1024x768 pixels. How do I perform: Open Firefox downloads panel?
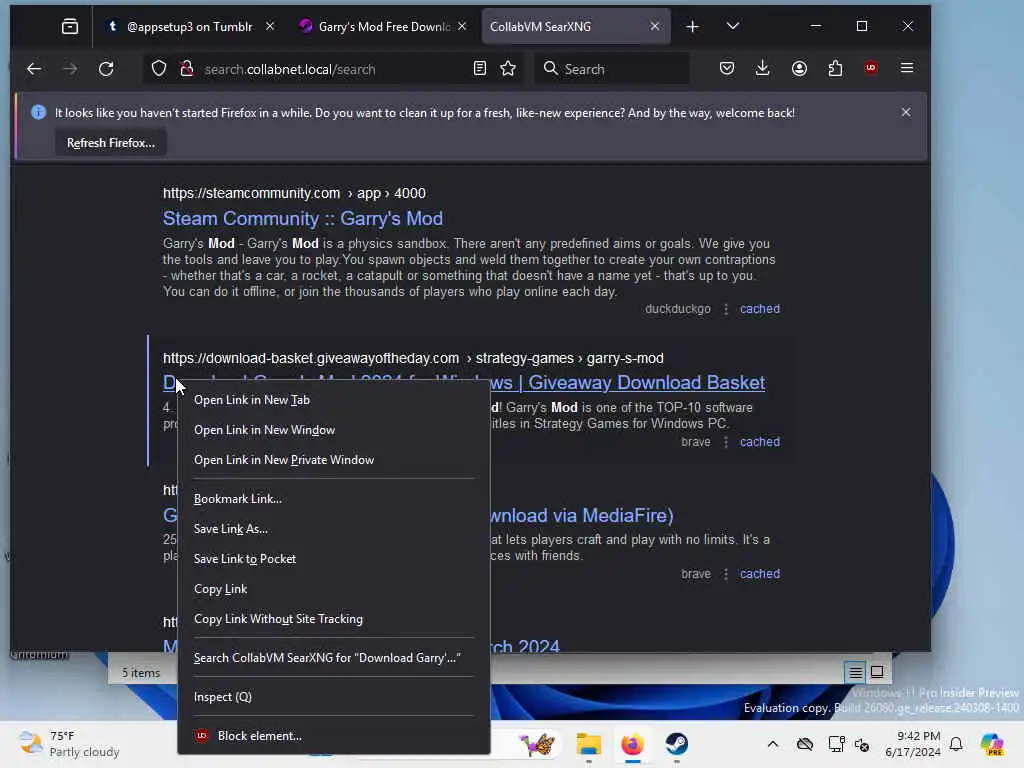point(762,68)
